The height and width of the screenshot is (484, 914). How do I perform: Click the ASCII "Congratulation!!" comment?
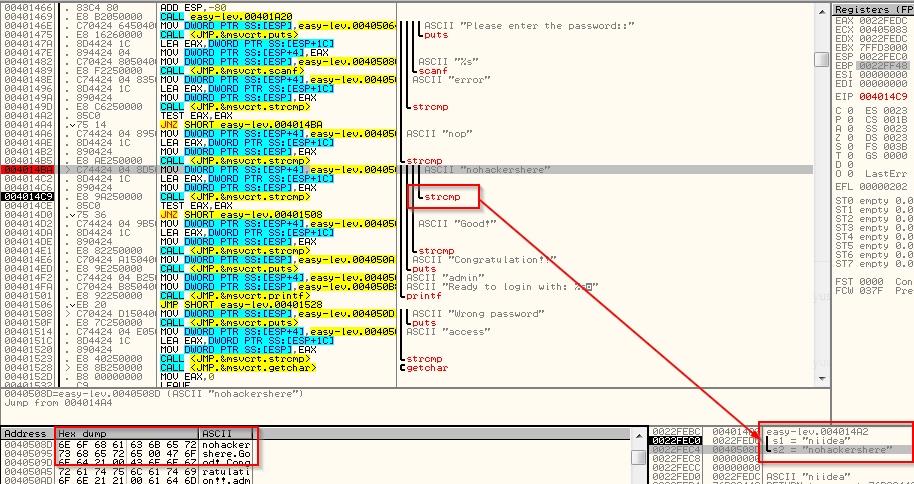[x=484, y=259]
